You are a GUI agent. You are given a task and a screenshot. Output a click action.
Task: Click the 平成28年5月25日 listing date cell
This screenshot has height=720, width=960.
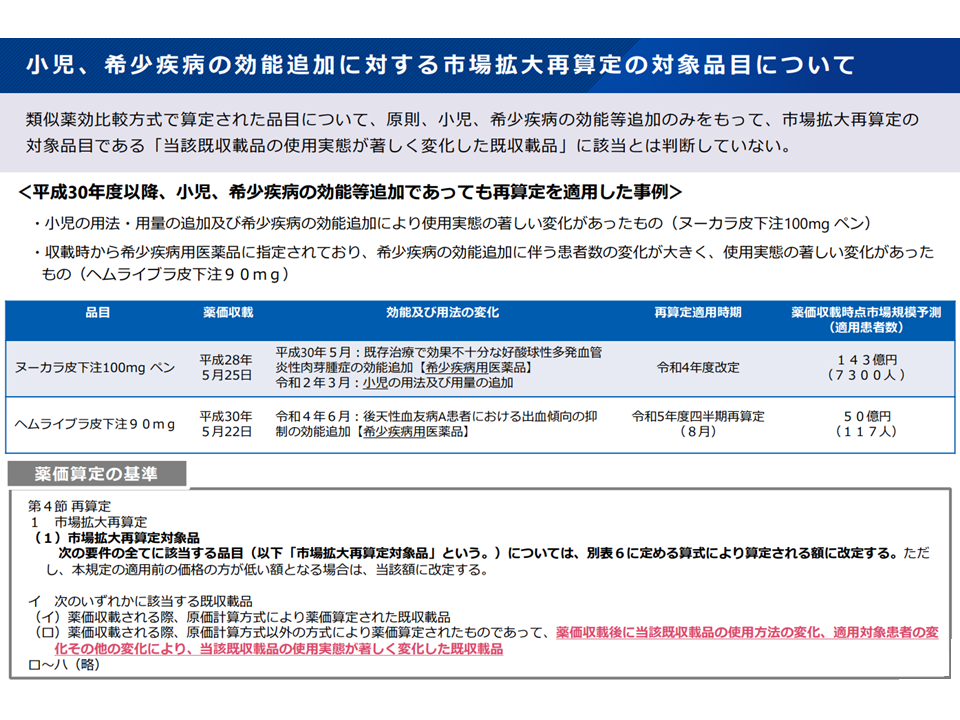pos(227,368)
